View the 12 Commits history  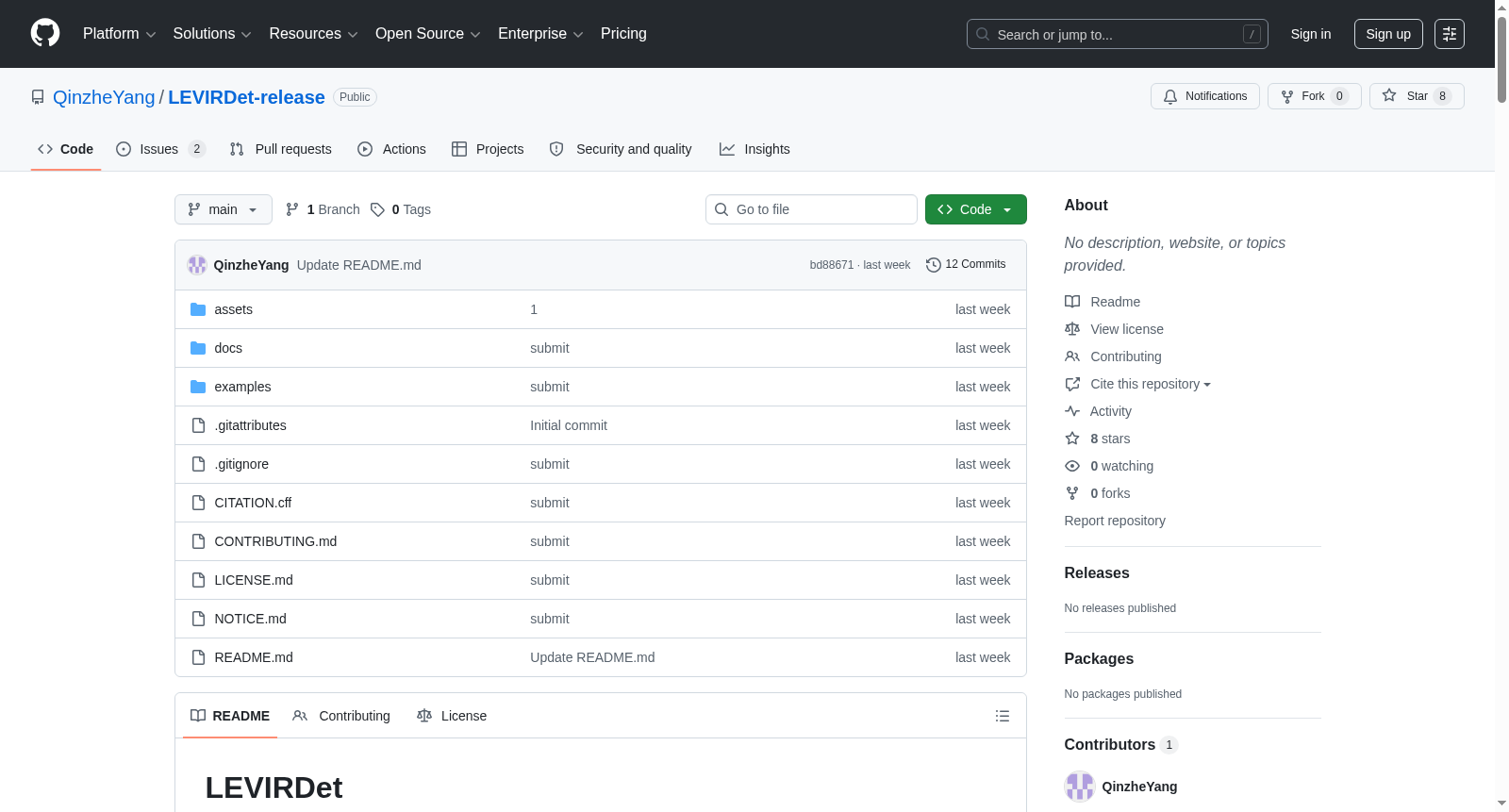click(966, 265)
